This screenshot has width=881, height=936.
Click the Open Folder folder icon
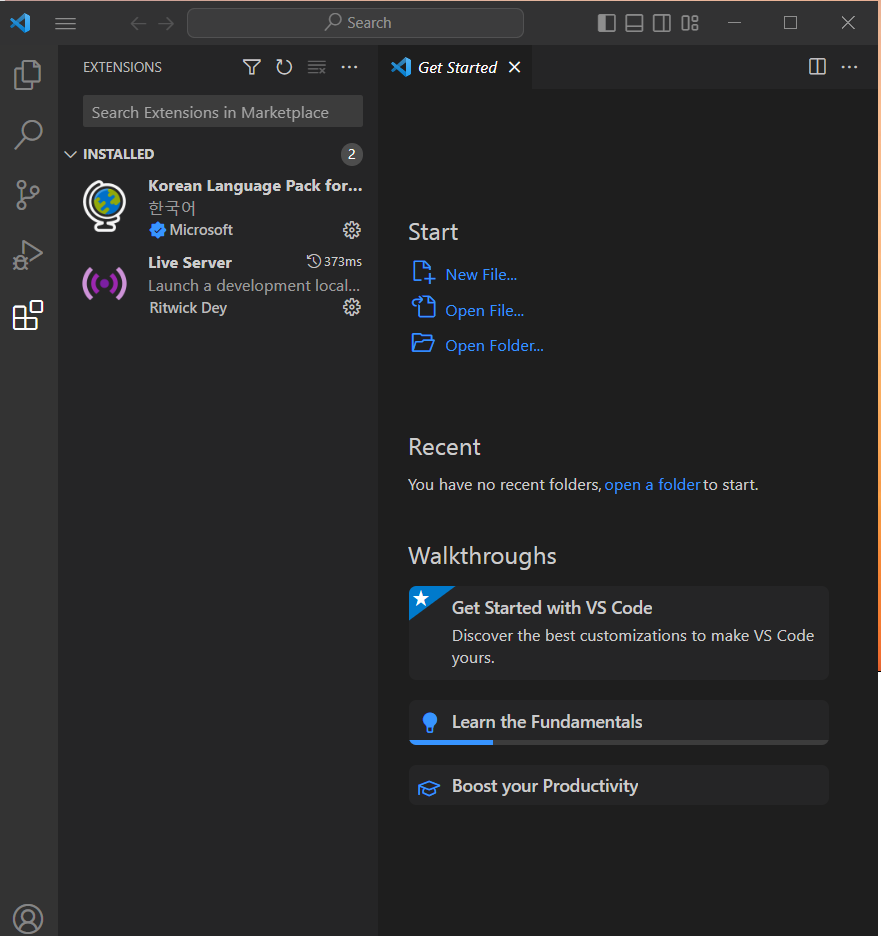pos(423,343)
